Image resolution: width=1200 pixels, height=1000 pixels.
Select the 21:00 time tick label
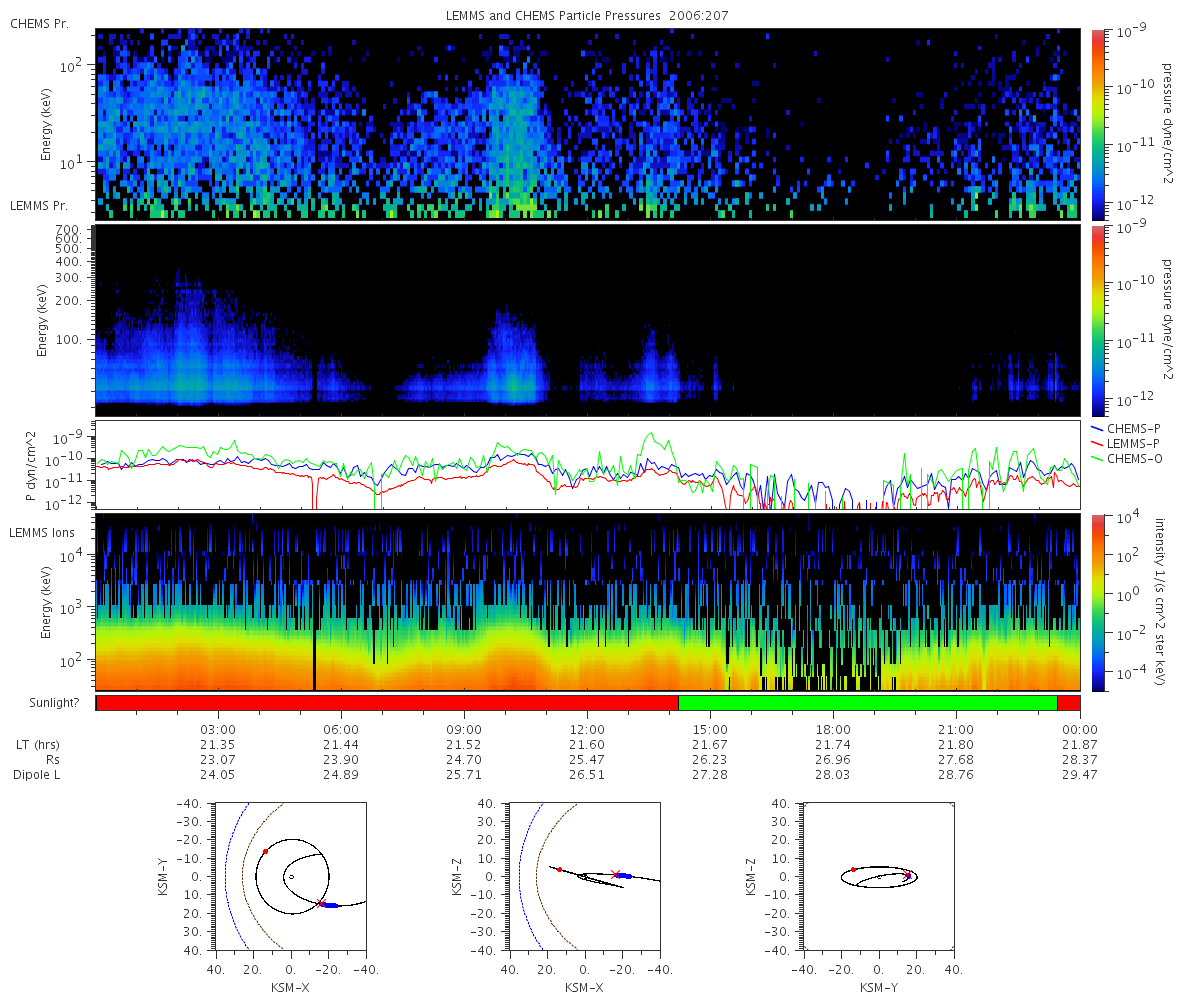click(x=957, y=729)
